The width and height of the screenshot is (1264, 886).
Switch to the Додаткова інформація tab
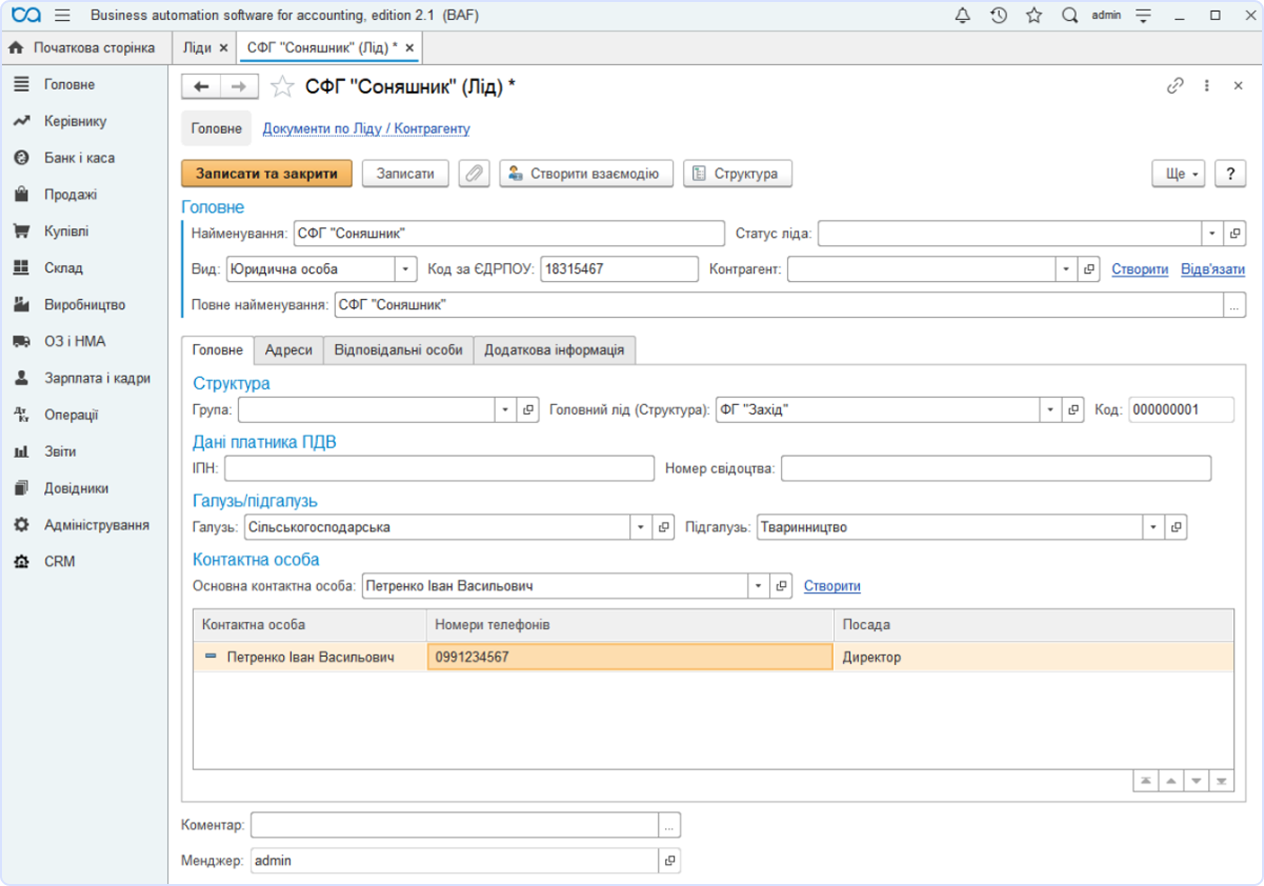tap(554, 350)
